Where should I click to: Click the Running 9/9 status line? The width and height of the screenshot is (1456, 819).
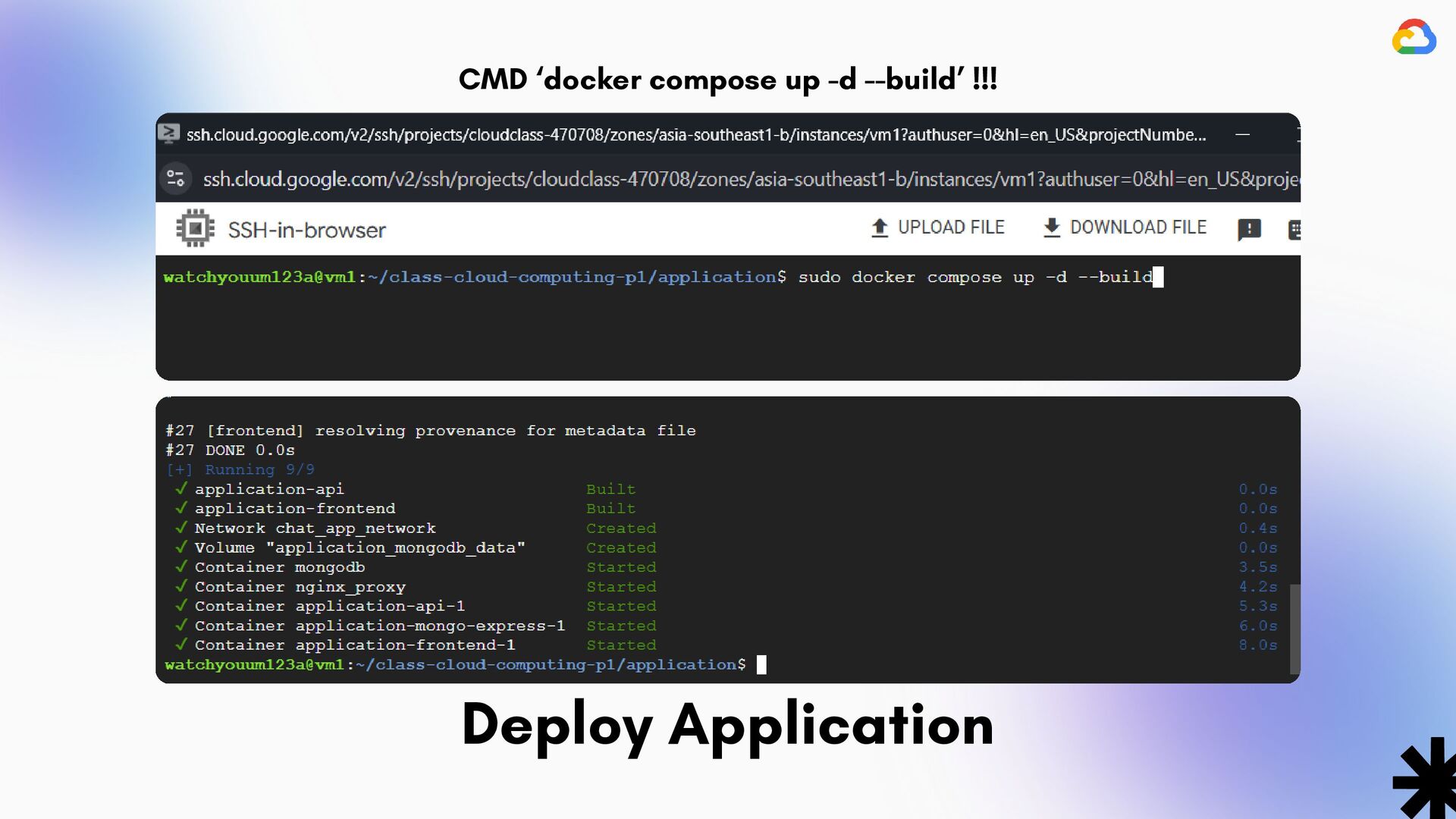pyautogui.click(x=240, y=469)
